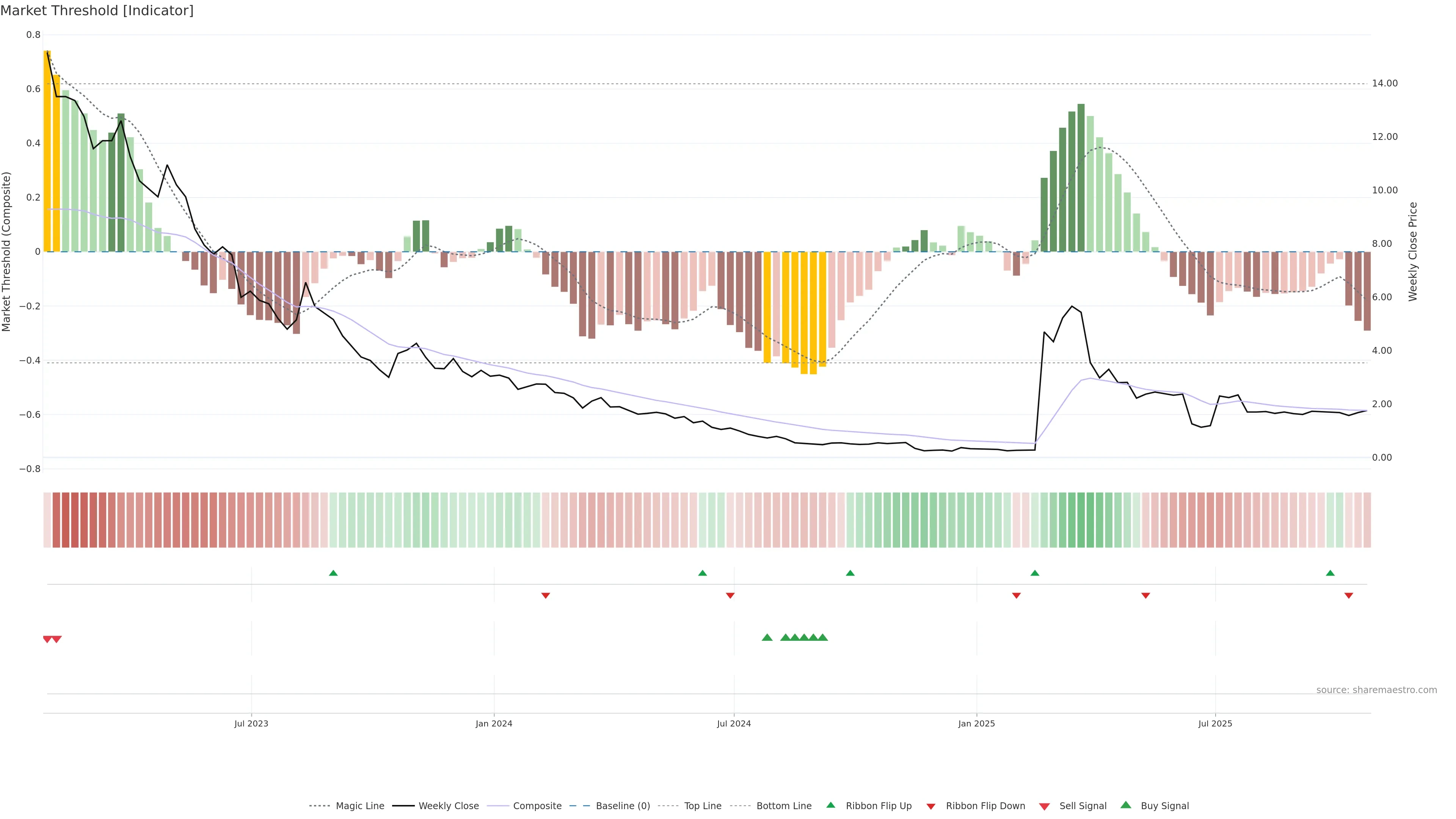Click the Ribbon Flip Up legend triangle icon
1456x819 pixels.
pos(830,805)
